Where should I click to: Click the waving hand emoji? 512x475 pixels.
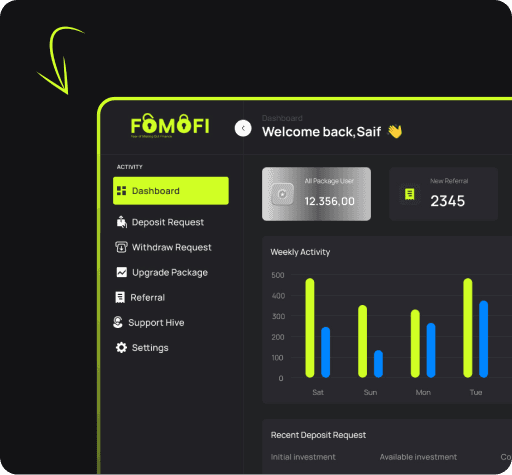pyautogui.click(x=395, y=131)
